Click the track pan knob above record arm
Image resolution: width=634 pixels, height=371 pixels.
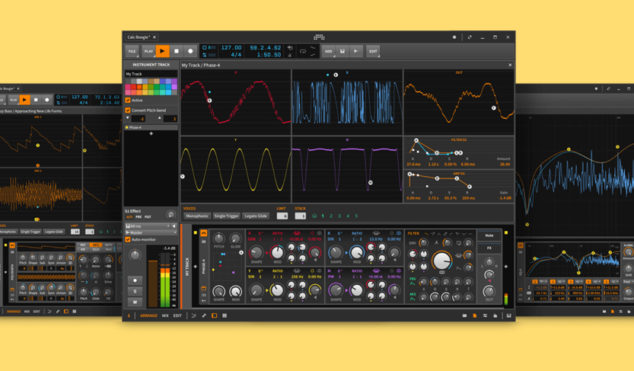pos(135,255)
